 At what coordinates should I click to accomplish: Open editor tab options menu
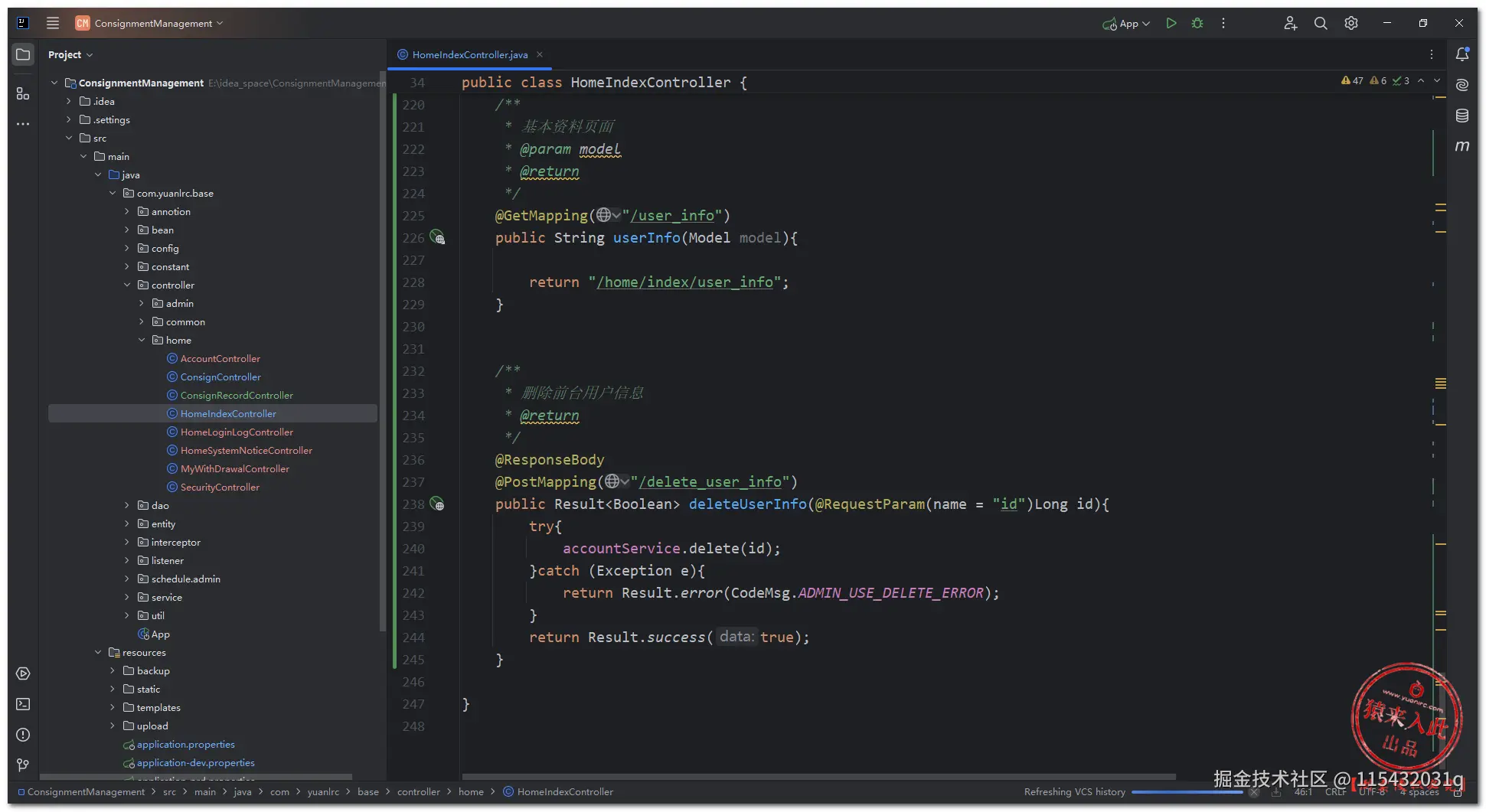(x=1432, y=54)
